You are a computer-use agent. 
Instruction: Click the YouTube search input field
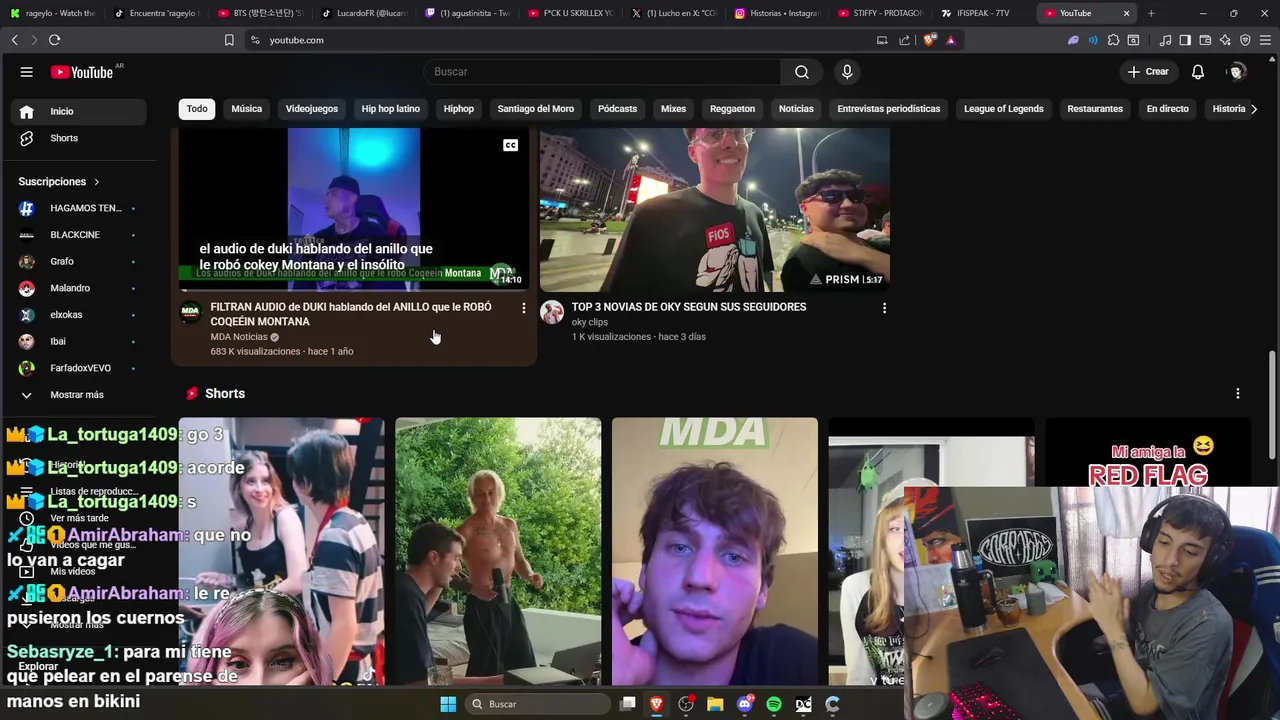(603, 72)
